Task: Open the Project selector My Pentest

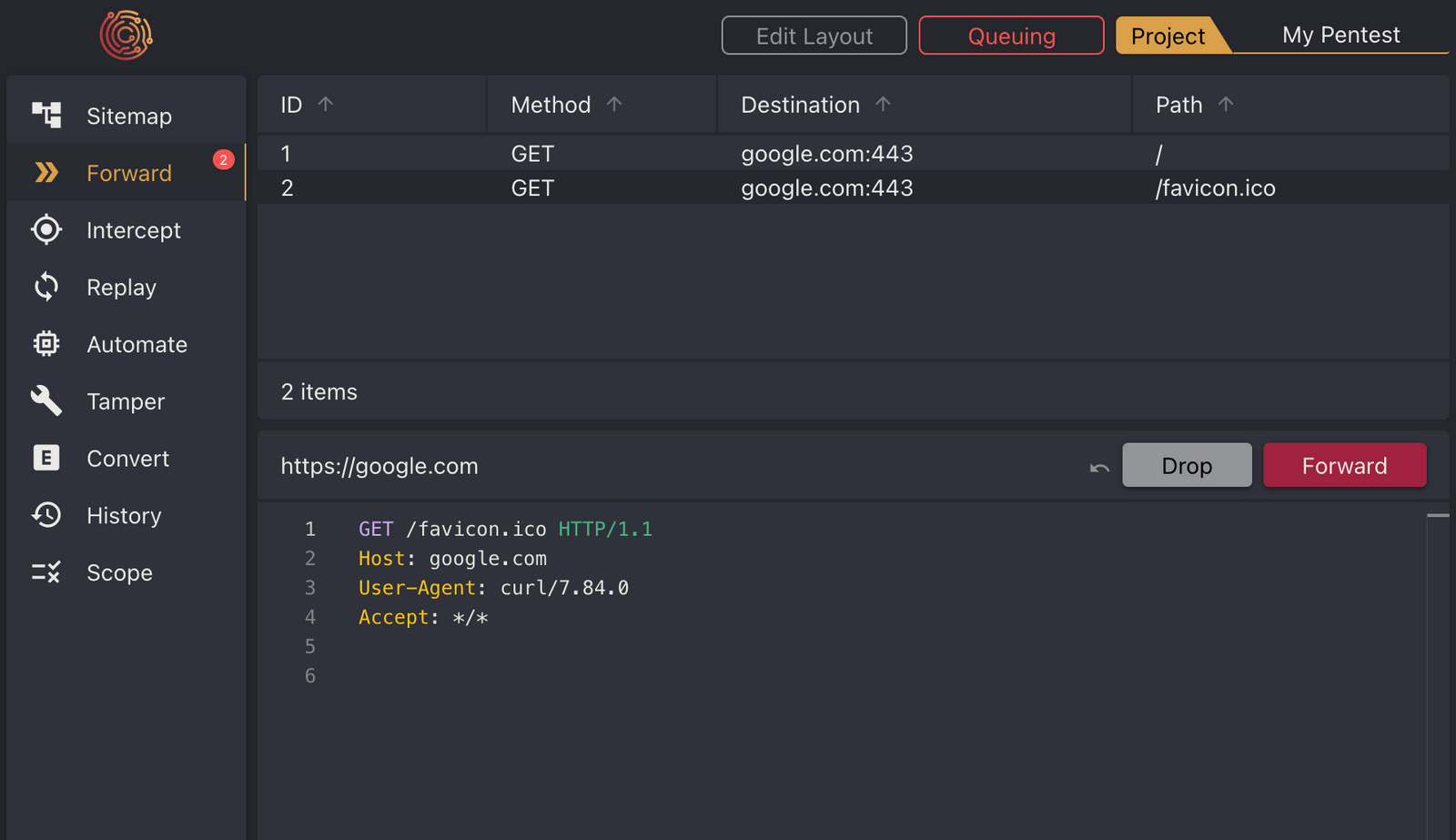Action: [x=1340, y=35]
